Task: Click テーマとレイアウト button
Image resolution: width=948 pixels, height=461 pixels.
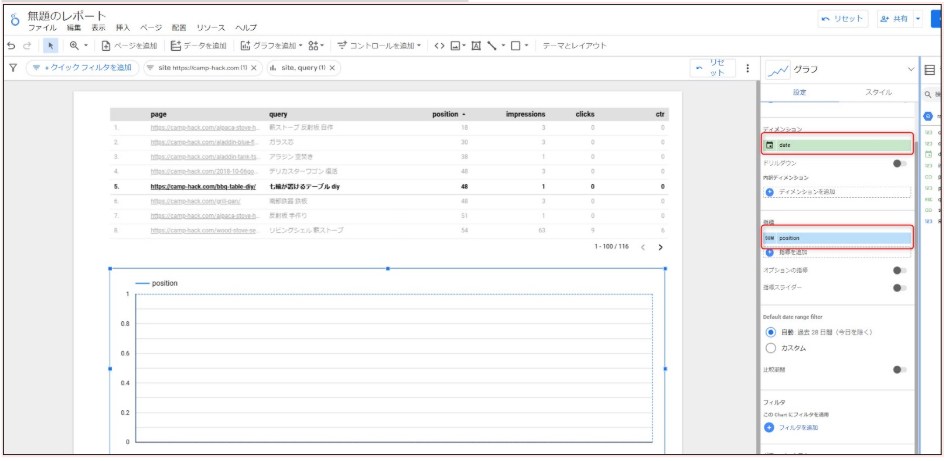Action: point(574,45)
